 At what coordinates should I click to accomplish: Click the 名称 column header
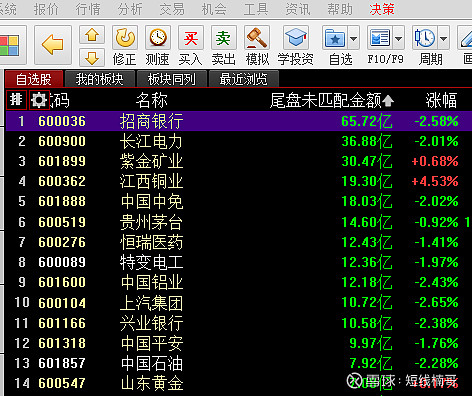pyautogui.click(x=151, y=100)
